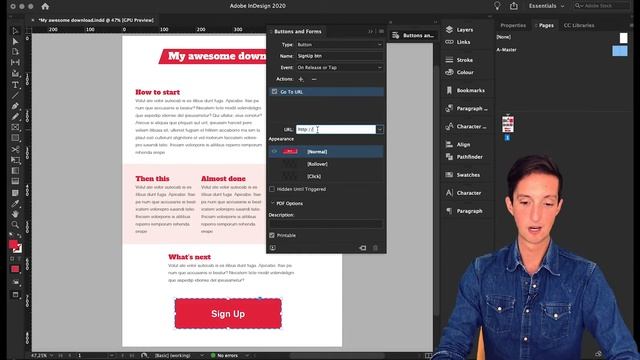Screen dimensions: 640x360
Task: Open the URL history dropdown arrow
Action: pyautogui.click(x=380, y=129)
